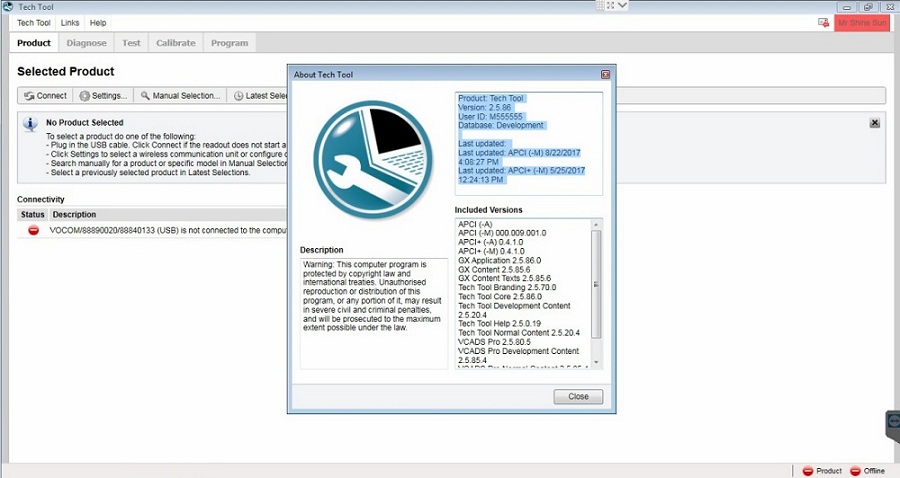Open the Help menu
This screenshot has width=900, height=478.
point(98,22)
